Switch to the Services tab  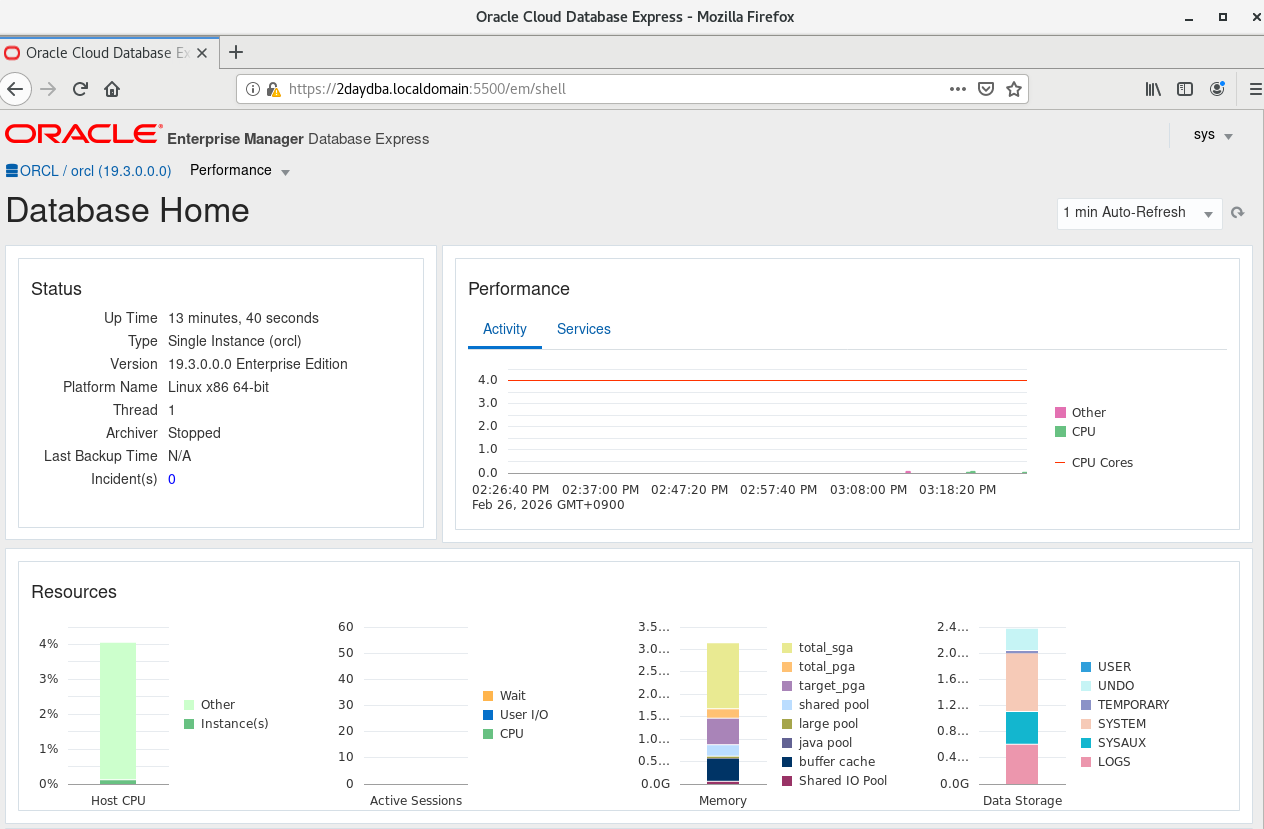click(x=584, y=329)
